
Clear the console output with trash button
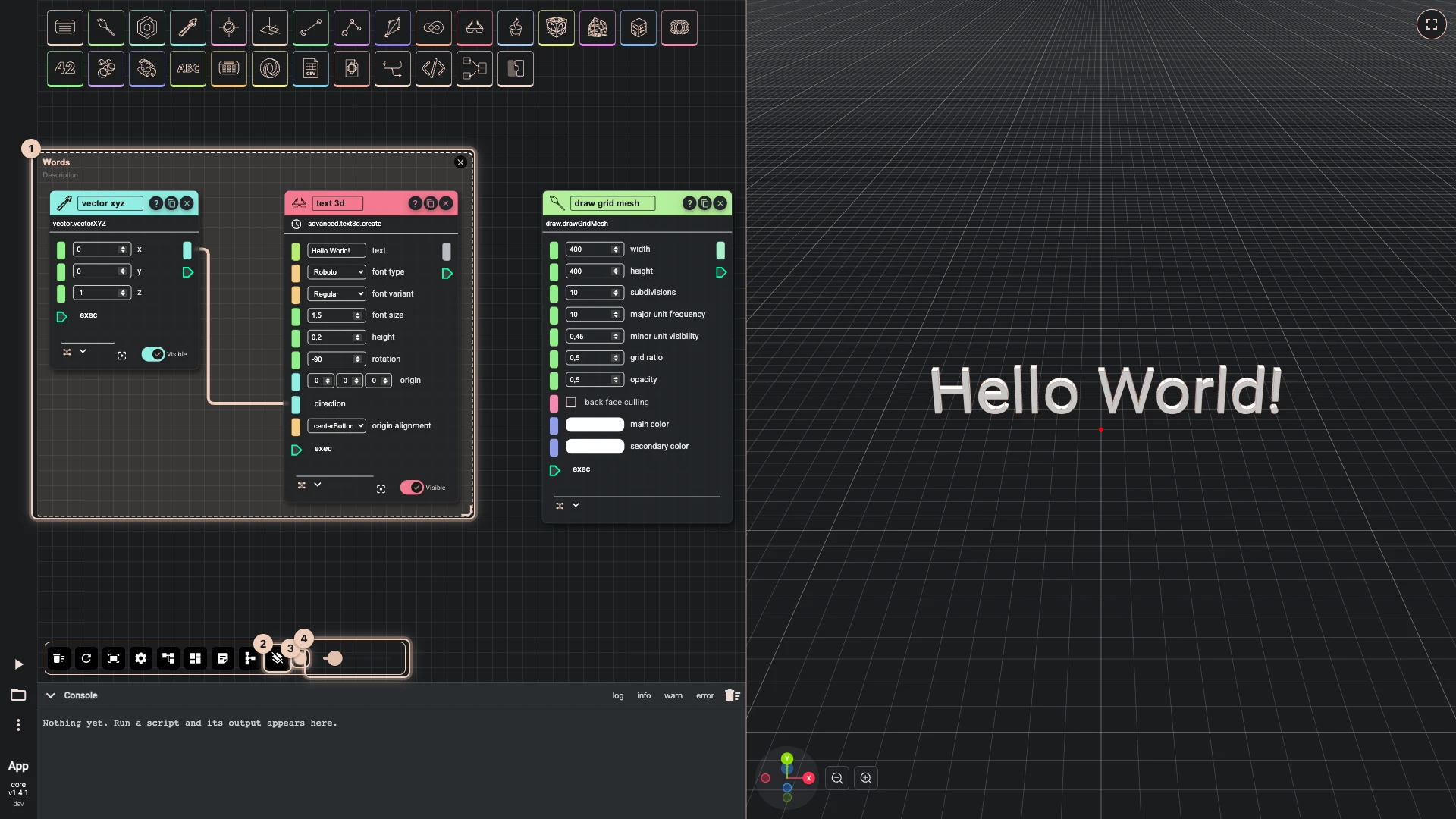[x=732, y=695]
